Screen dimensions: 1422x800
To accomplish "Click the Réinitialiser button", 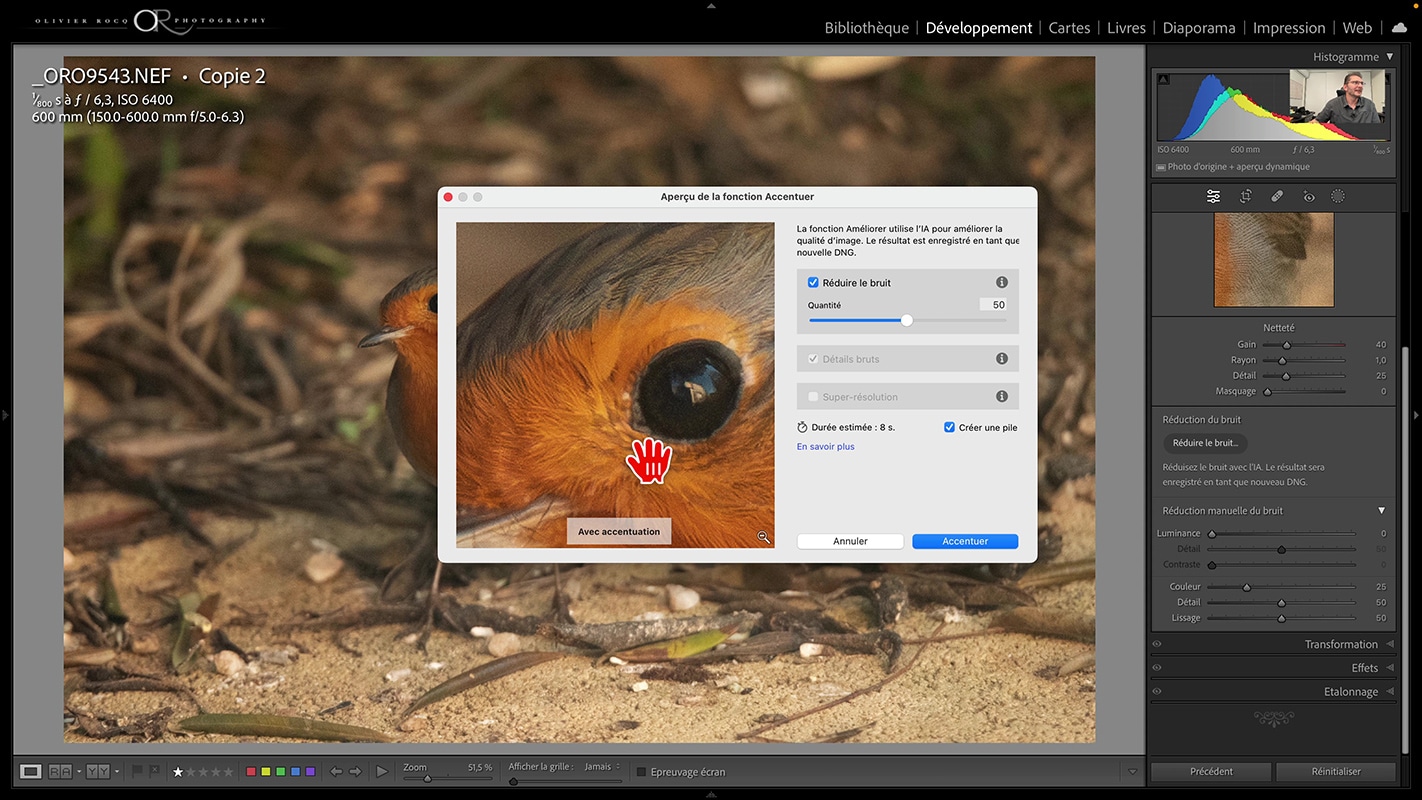I will (x=1336, y=772).
